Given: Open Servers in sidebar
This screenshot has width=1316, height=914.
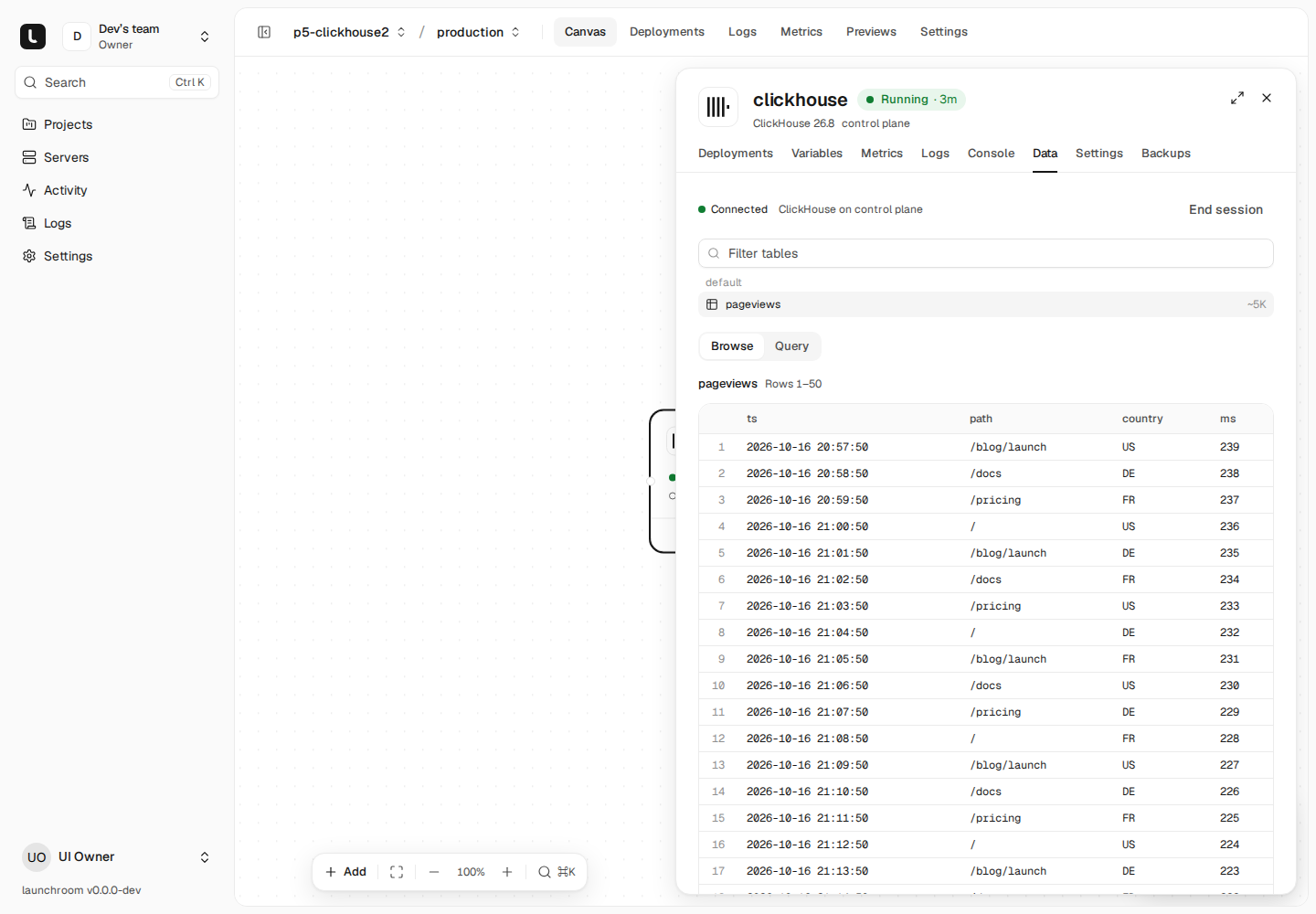Looking at the screenshot, I should [117, 157].
